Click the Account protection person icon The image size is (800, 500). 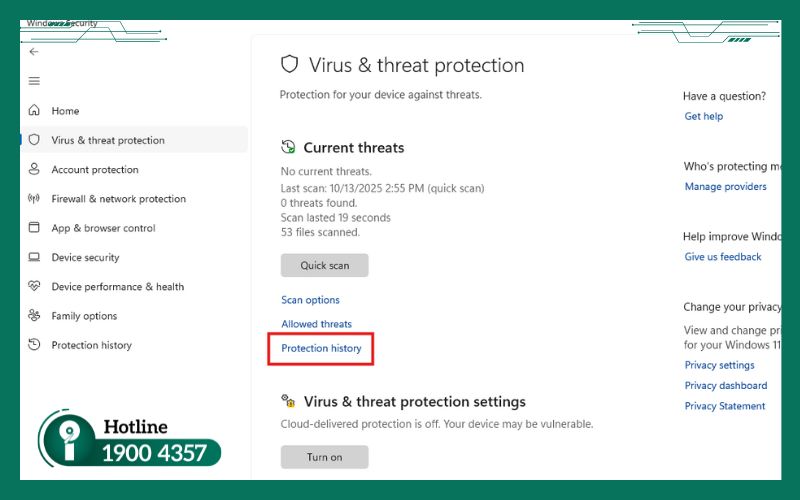[34, 170]
